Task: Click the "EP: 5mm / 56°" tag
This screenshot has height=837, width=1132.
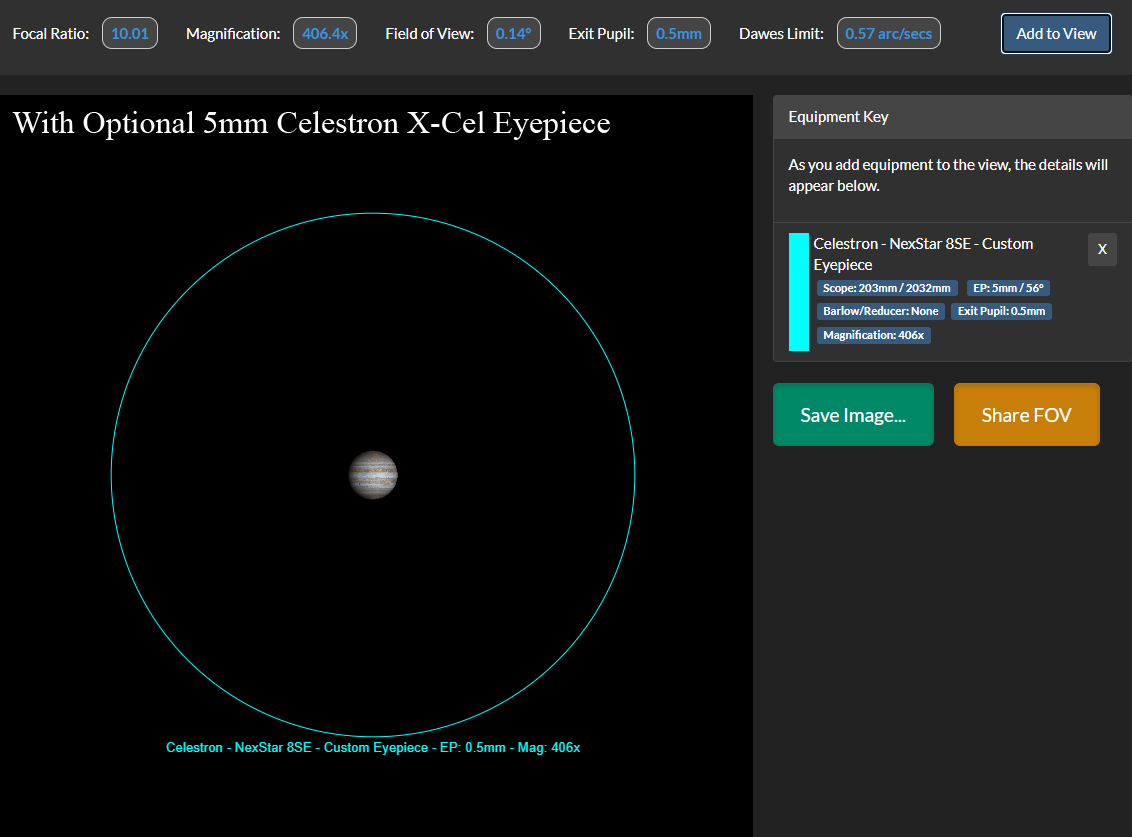Action: click(1008, 287)
